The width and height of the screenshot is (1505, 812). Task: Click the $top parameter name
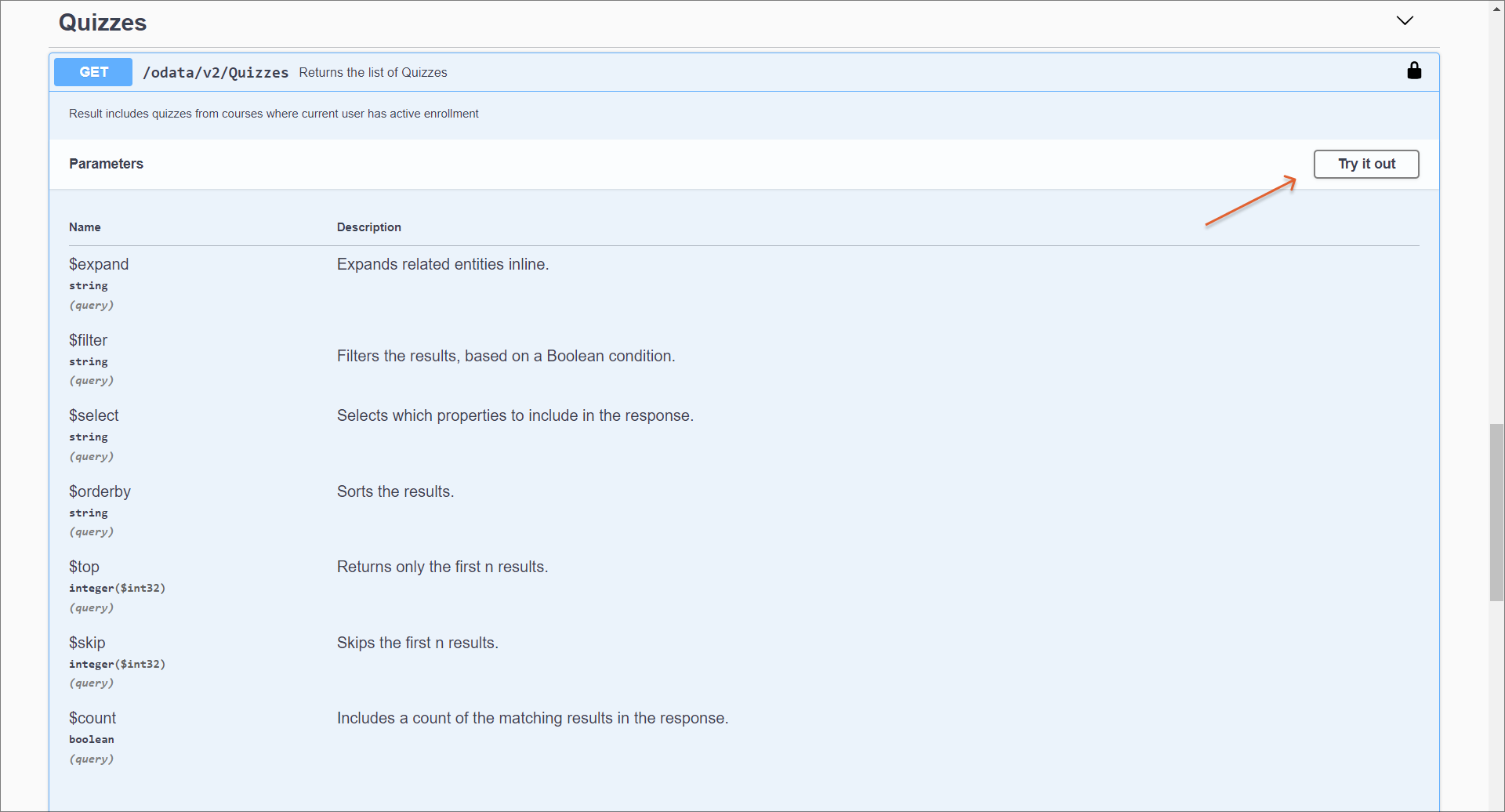coord(84,567)
